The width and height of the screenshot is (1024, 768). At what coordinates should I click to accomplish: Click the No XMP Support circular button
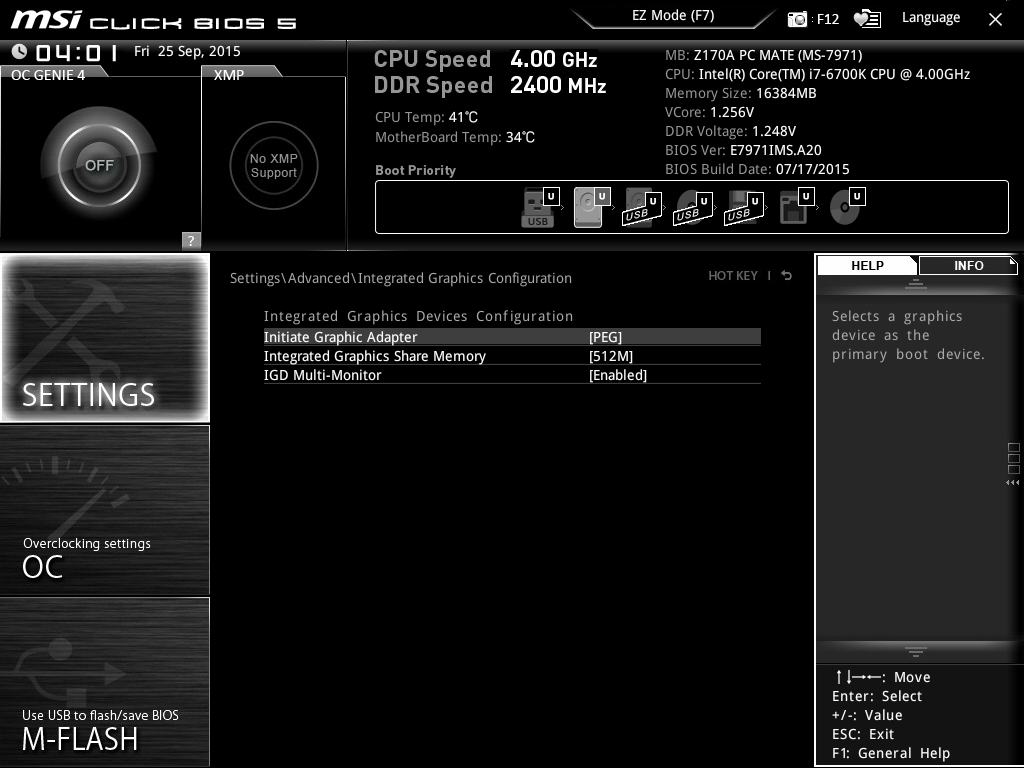pyautogui.click(x=274, y=165)
